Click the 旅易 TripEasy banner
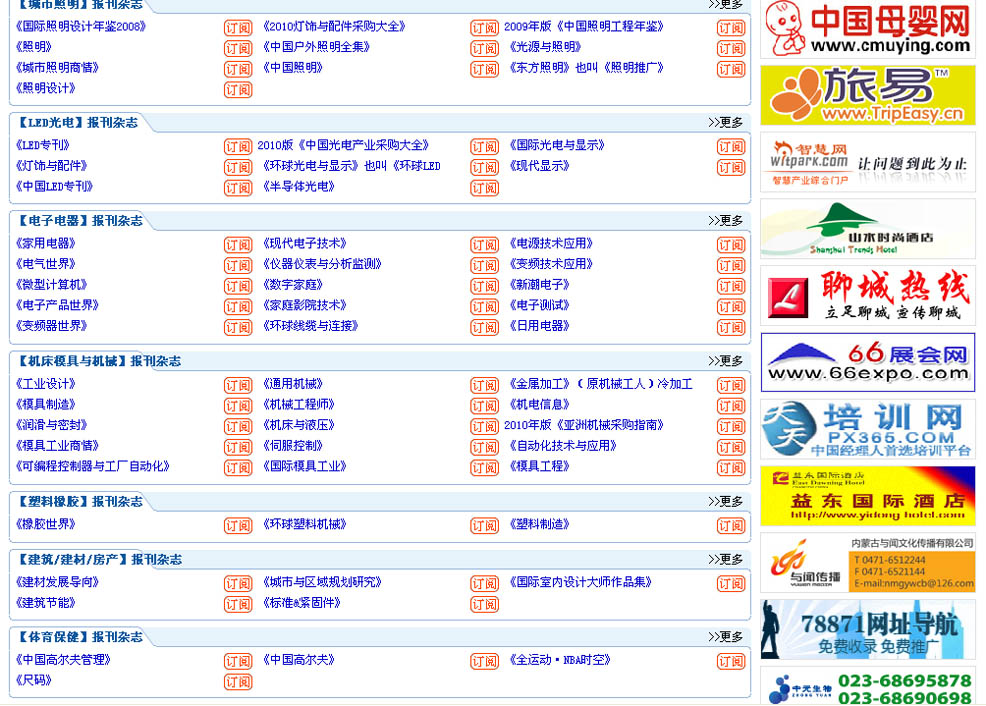 pos(867,96)
